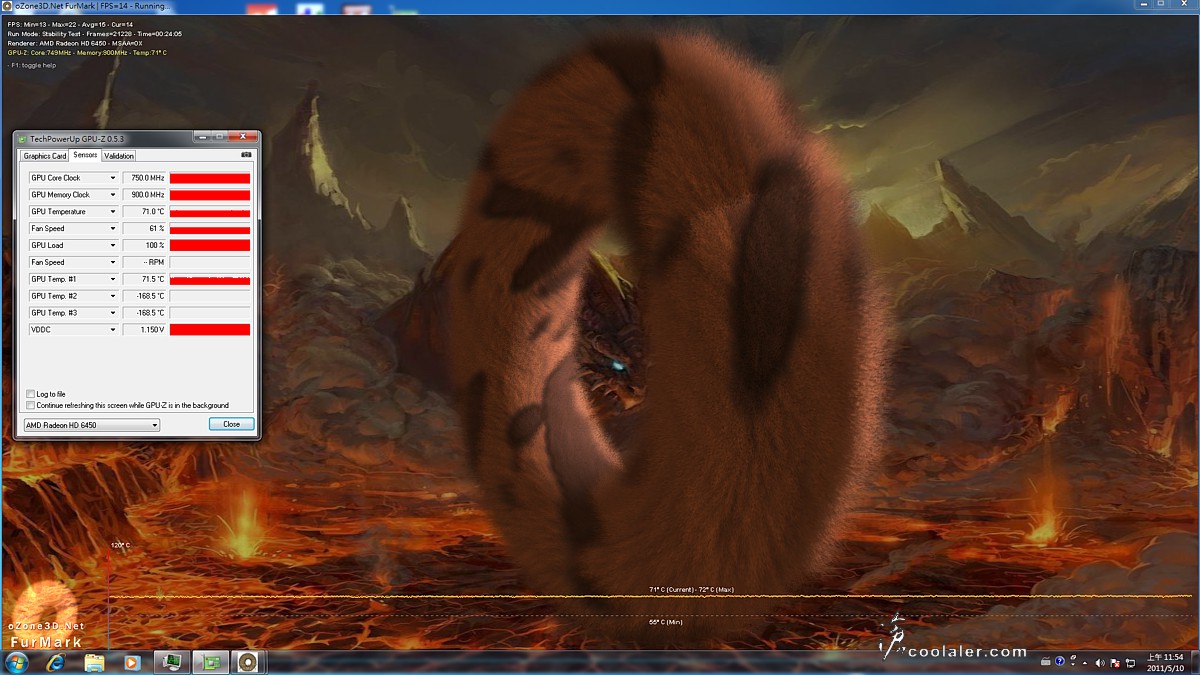Click the 900.0 MHz value field
Image resolution: width=1200 pixels, height=675 pixels.
[x=144, y=195]
